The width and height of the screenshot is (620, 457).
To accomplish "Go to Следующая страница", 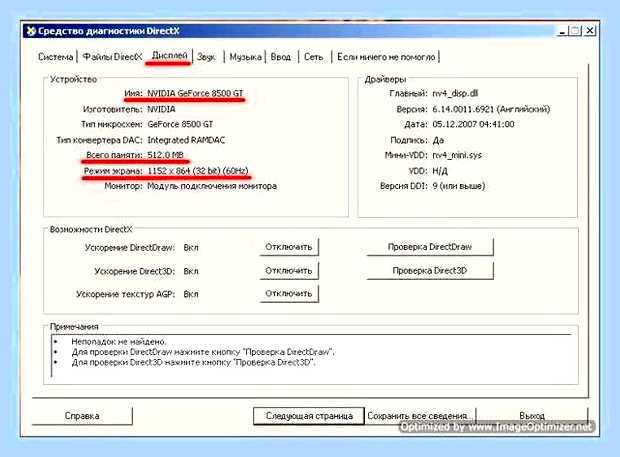I will pos(309,416).
